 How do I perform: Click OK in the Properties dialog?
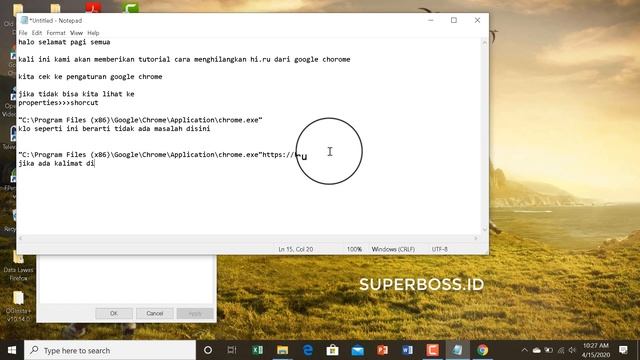114,313
